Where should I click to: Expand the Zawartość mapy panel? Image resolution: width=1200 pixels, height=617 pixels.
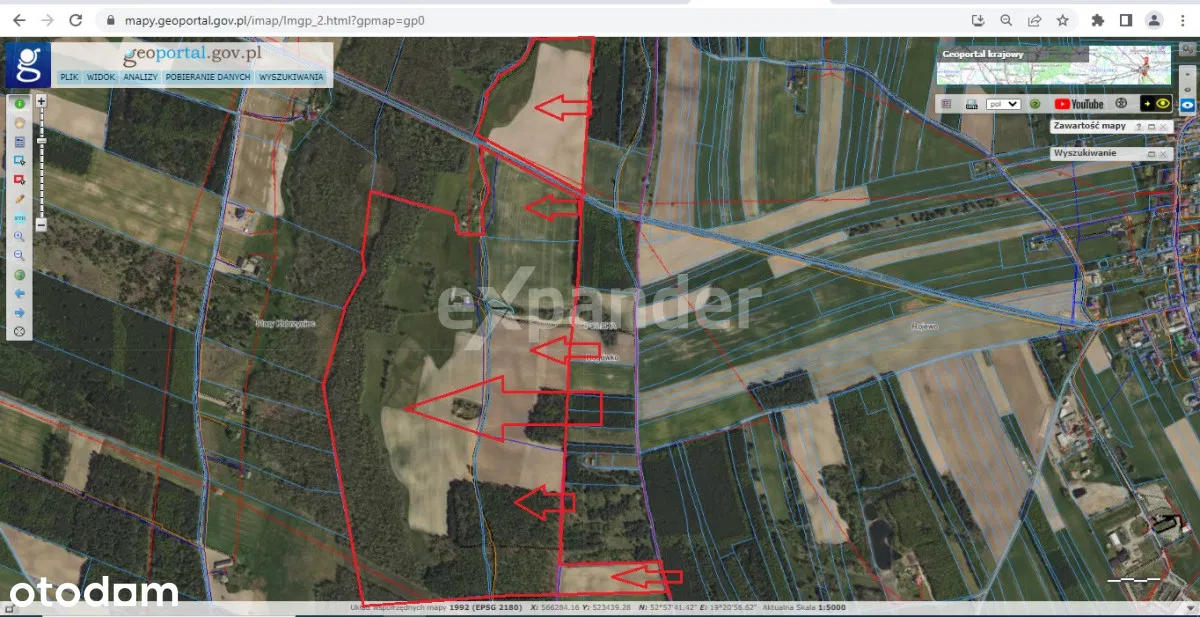point(1151,127)
